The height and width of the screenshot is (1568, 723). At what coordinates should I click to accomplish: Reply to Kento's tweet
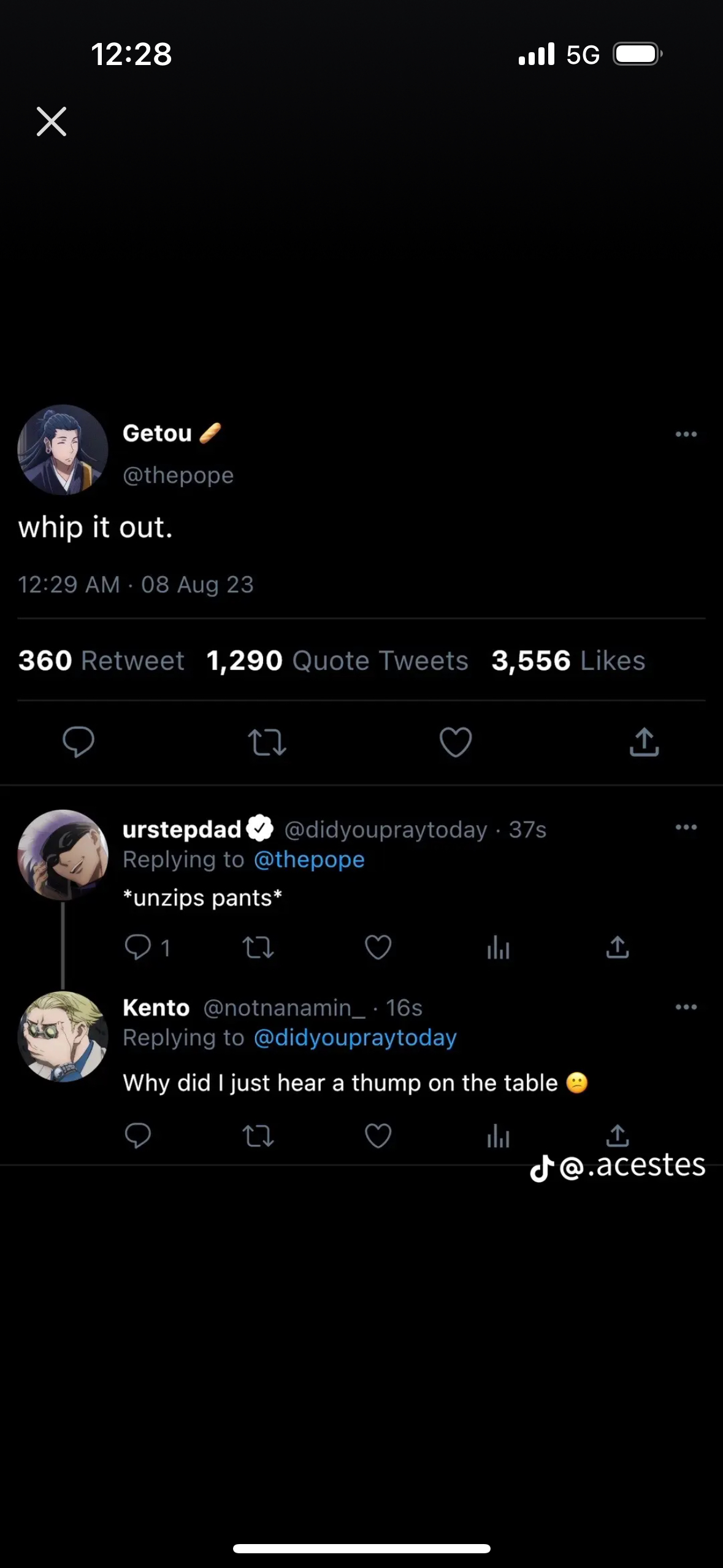pyautogui.click(x=138, y=1136)
